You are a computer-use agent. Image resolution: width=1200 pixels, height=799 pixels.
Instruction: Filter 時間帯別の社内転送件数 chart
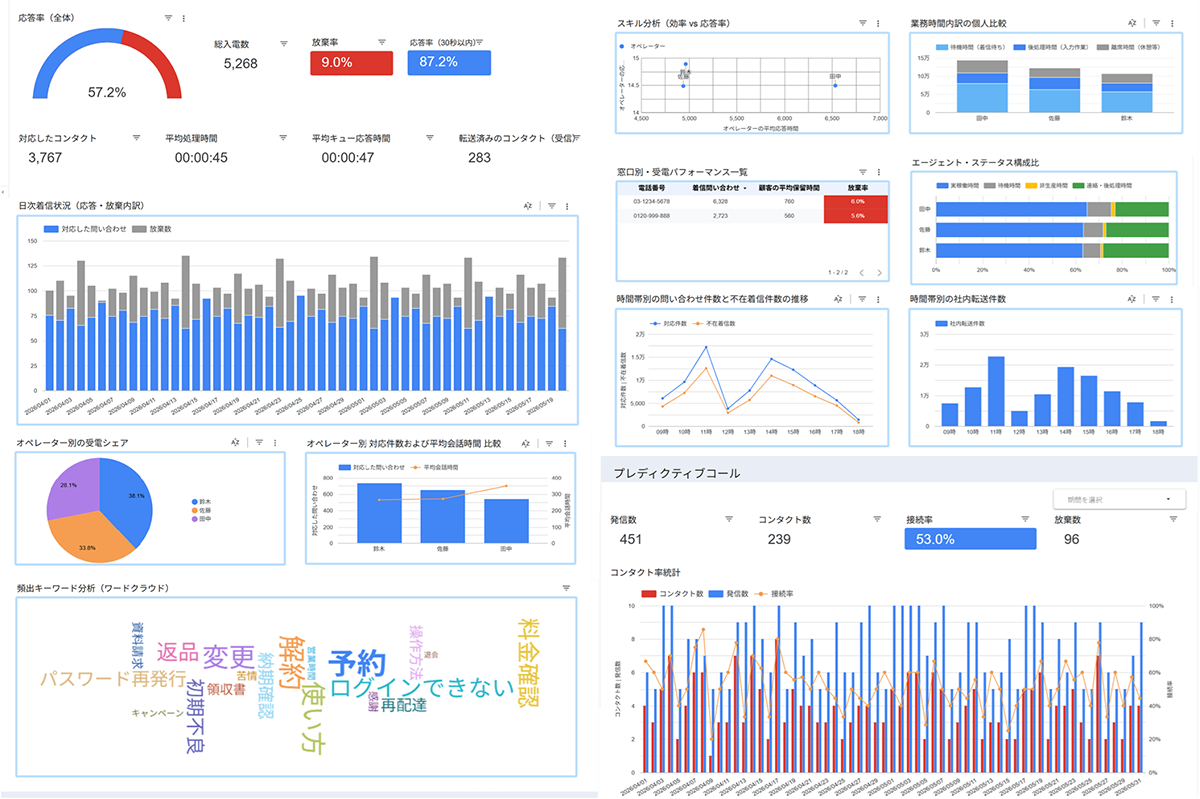point(1155,298)
